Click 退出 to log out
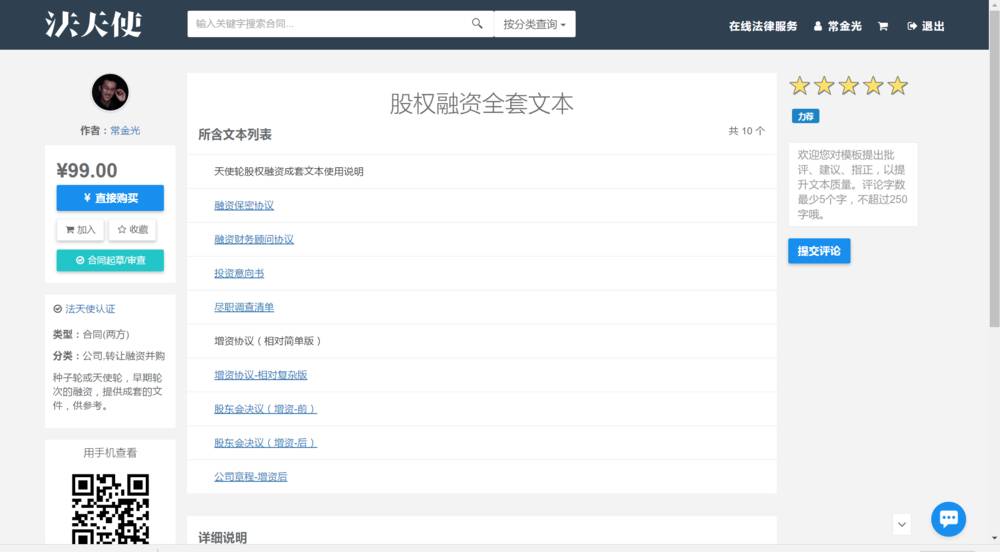Viewport: 1000px width, 552px height. point(926,26)
